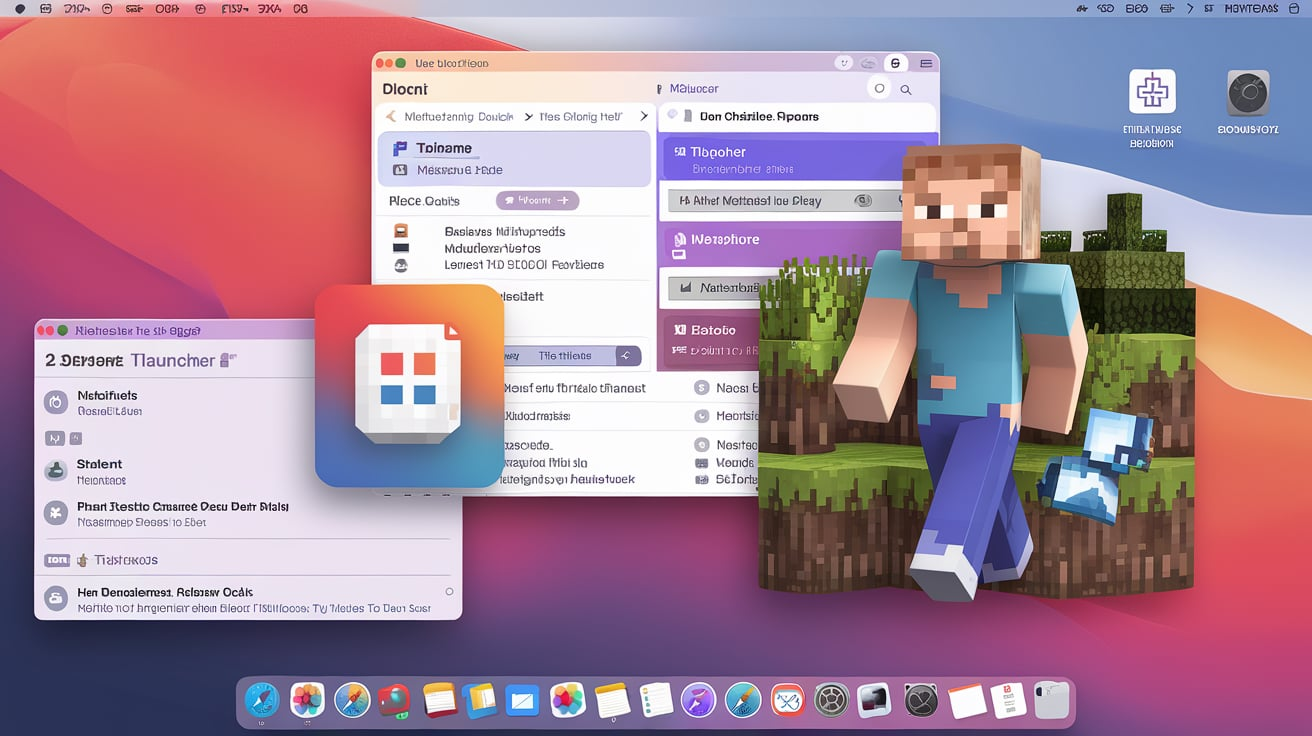The image size is (1312, 736).
Task: Click the circle button beside the search magnifier
Action: coord(879,88)
